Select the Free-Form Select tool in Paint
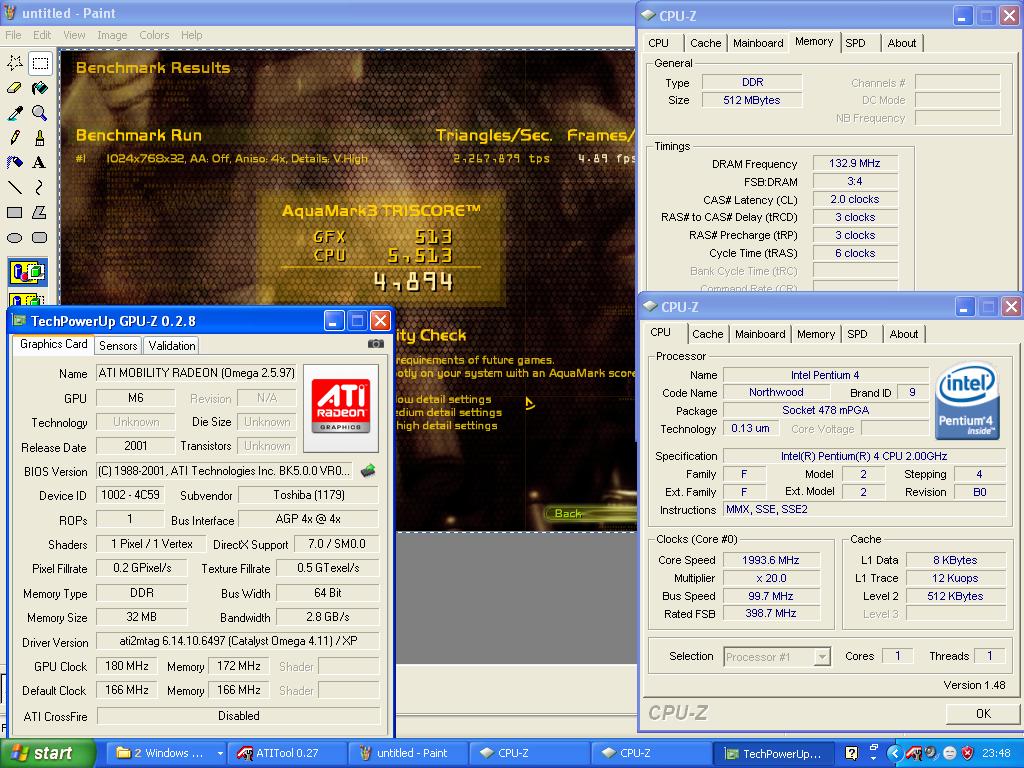This screenshot has width=1024, height=768. (x=14, y=63)
